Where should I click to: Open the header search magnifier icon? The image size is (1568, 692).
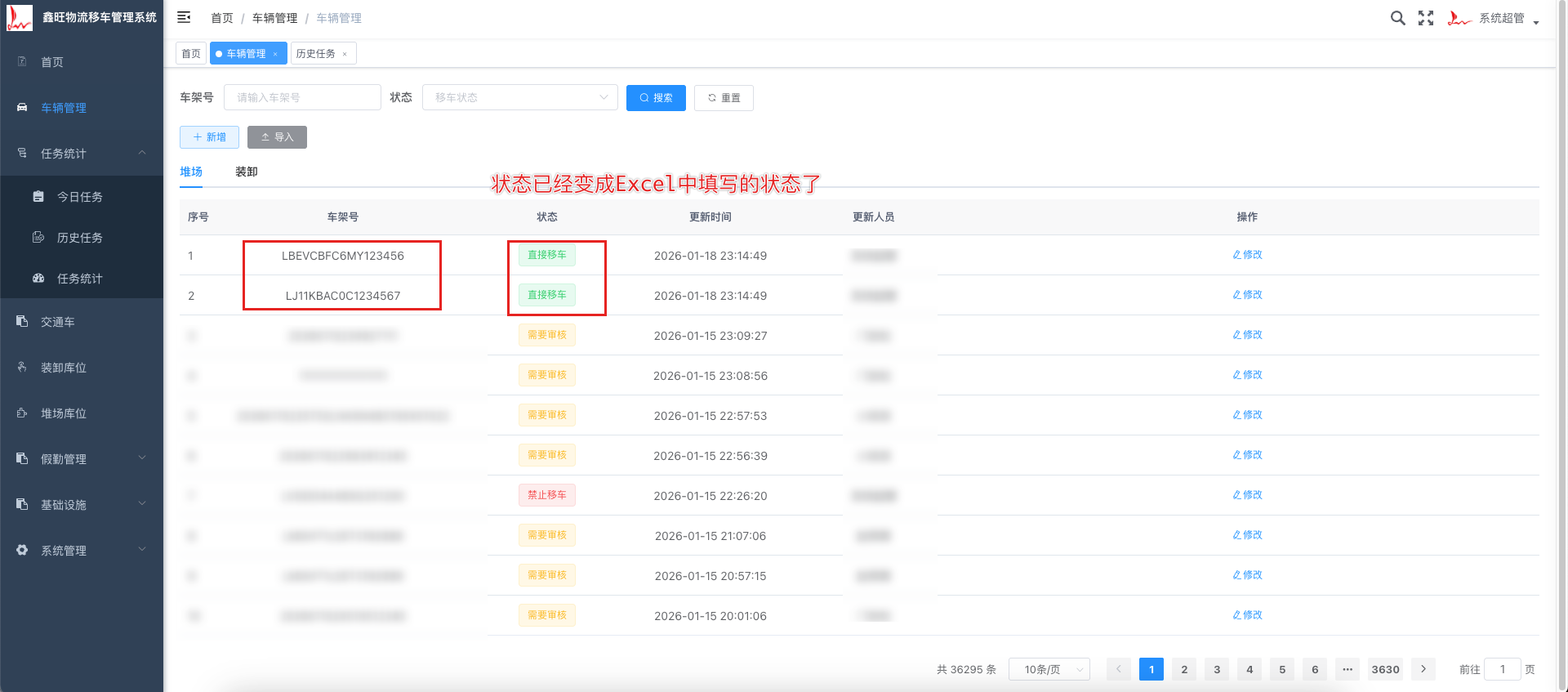(x=1397, y=18)
